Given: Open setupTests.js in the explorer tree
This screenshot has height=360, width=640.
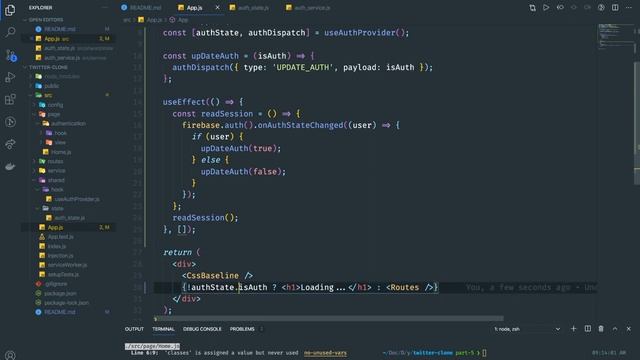Looking at the screenshot, I should 63,274.
